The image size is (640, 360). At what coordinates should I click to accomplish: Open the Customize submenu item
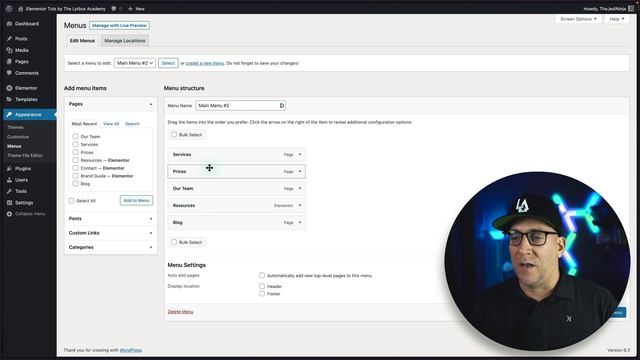coord(18,137)
